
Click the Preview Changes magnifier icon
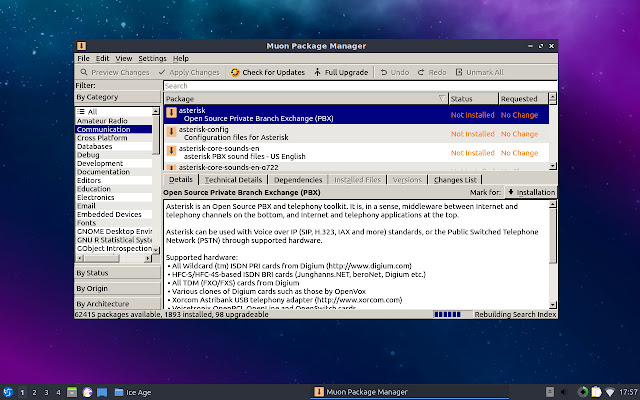(84, 72)
